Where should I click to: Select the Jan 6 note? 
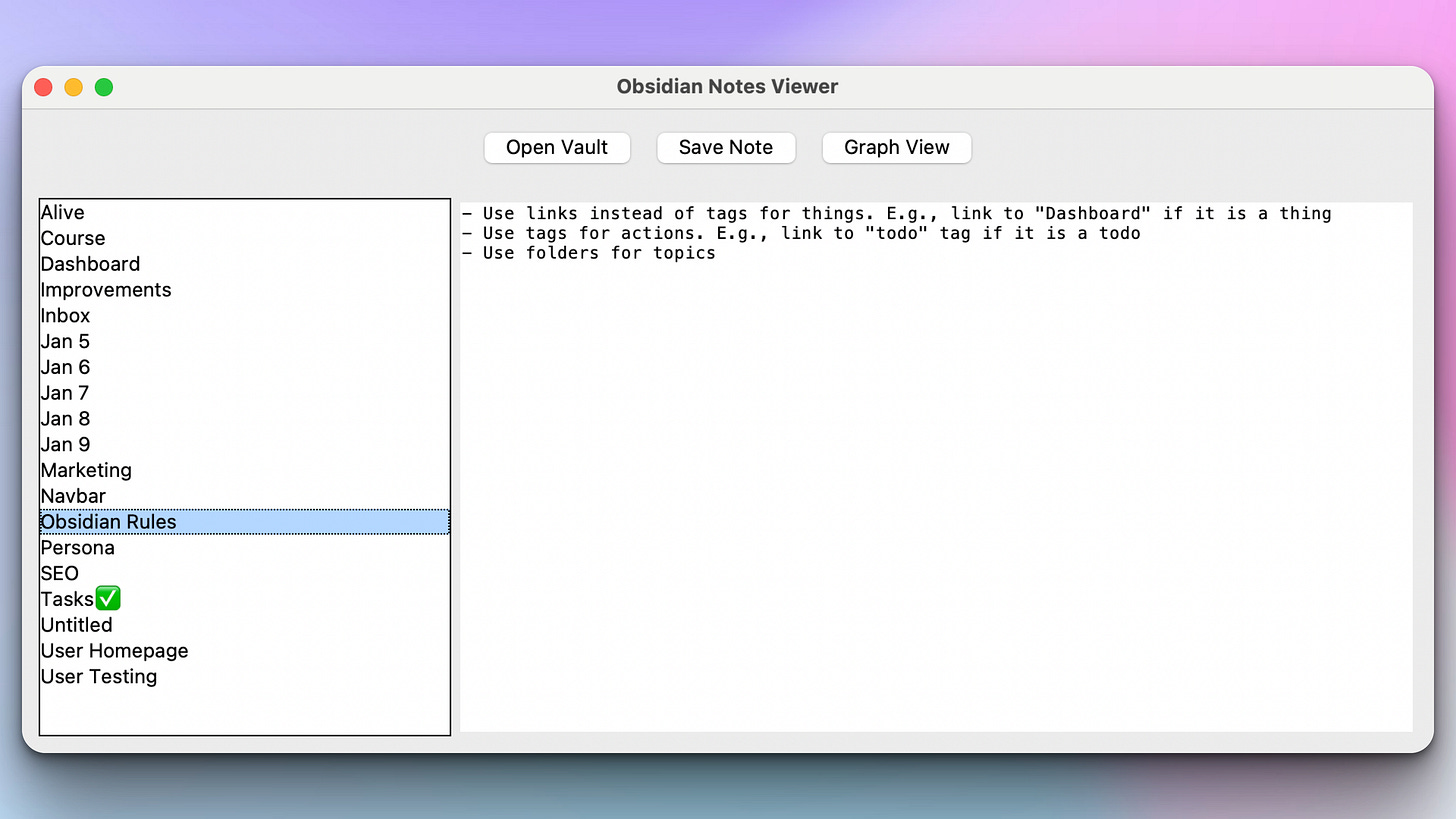[245, 367]
